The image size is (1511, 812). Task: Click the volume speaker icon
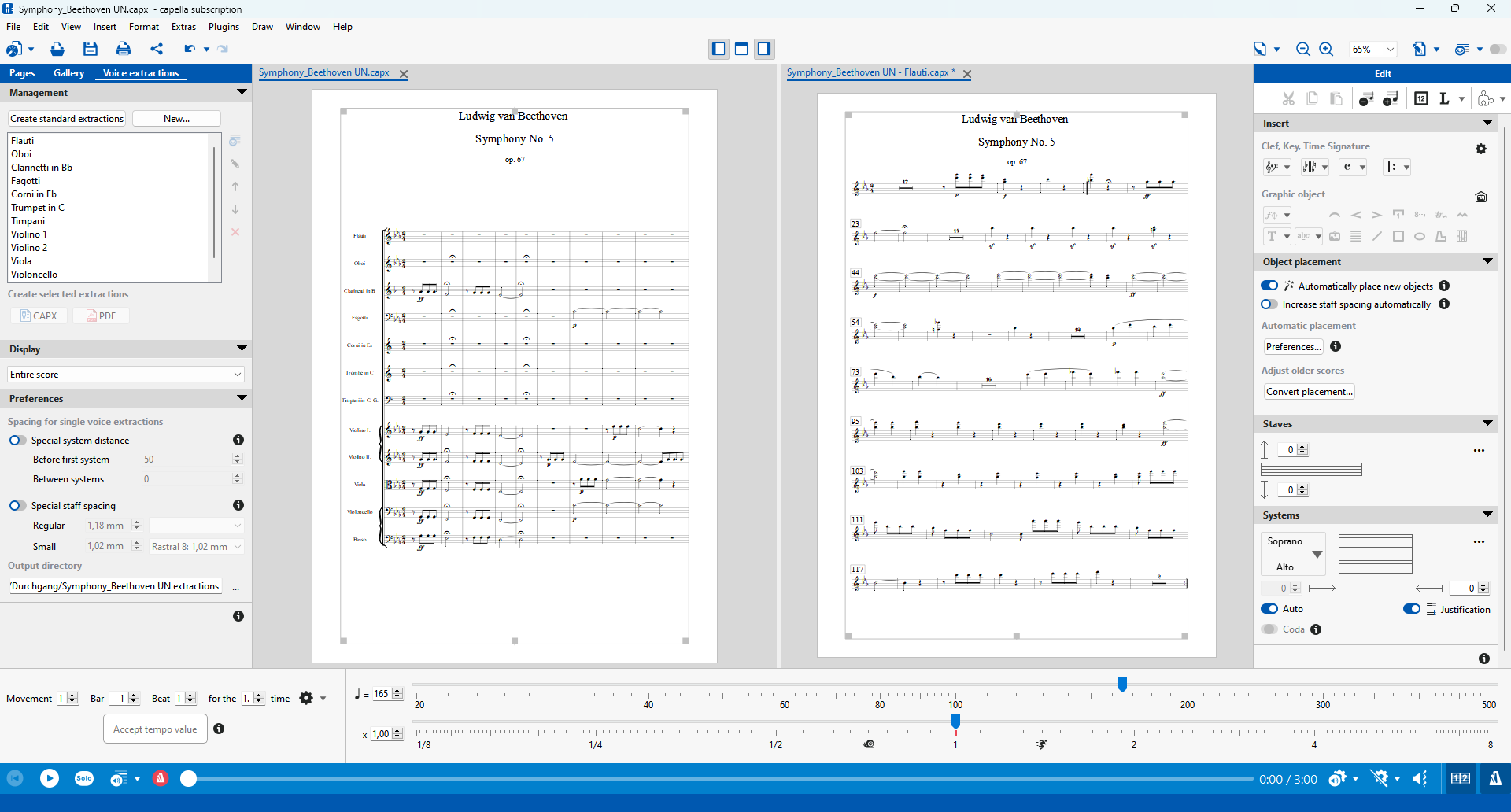point(1420,779)
